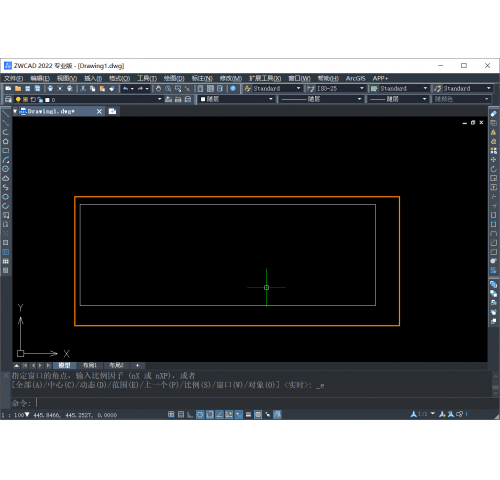The image size is (500, 480).
Task: Select the Erase tool in right toolbar
Action: [494, 114]
